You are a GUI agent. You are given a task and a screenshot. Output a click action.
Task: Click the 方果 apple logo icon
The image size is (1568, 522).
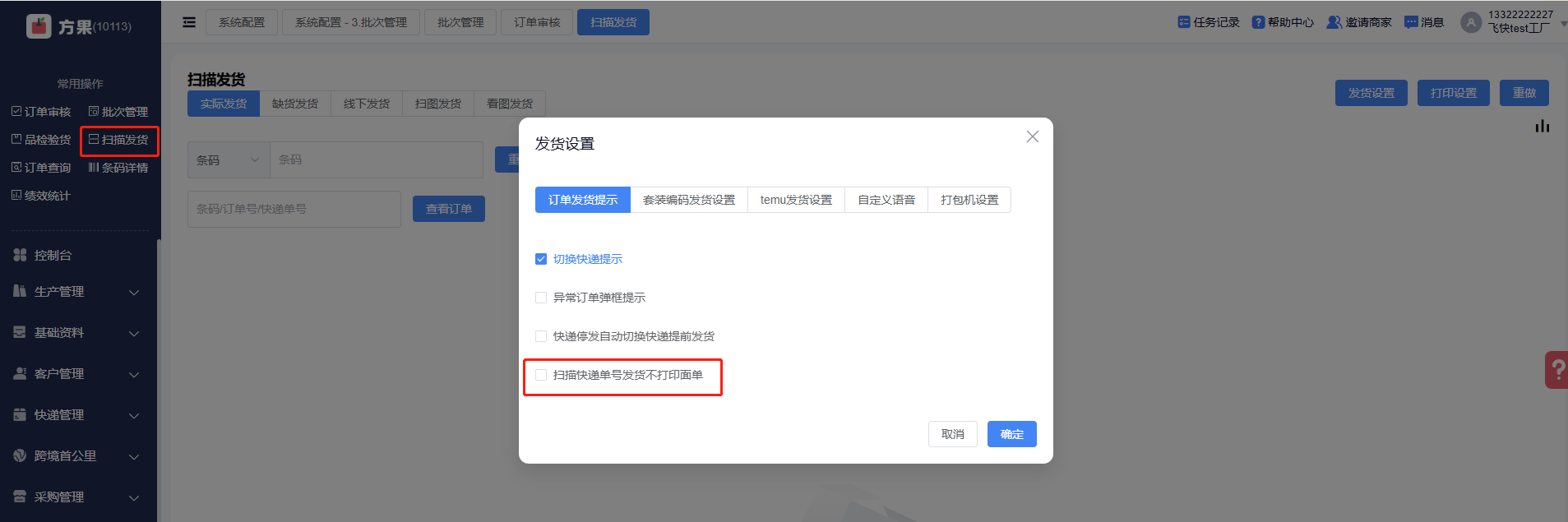38,26
